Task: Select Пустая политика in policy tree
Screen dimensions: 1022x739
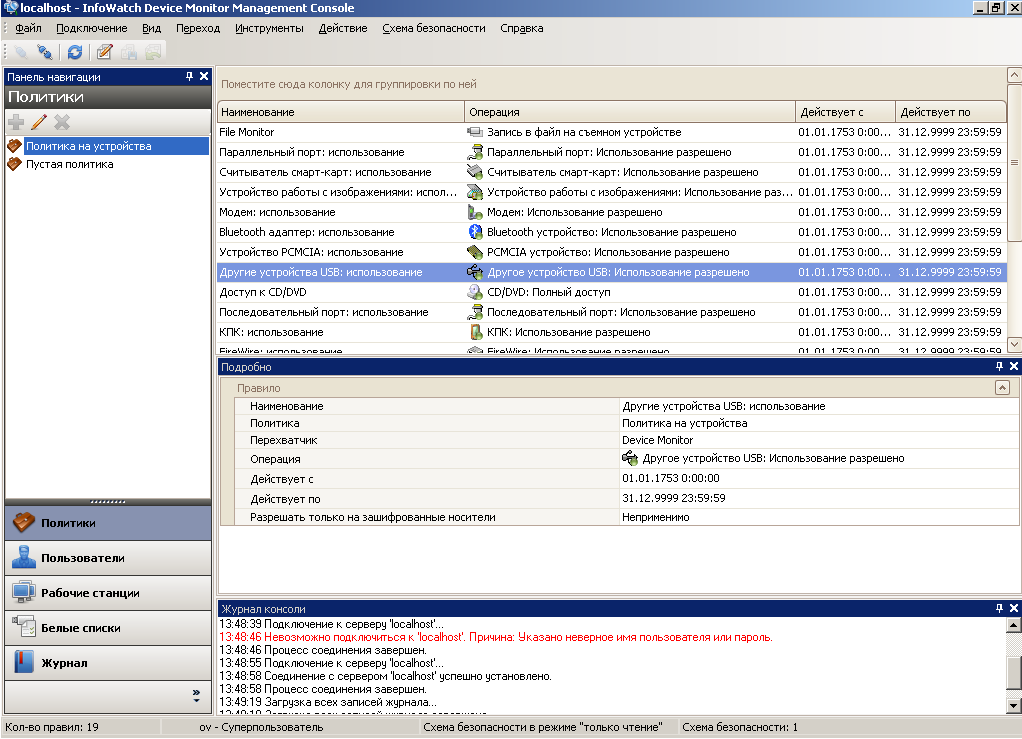Action: [69, 164]
